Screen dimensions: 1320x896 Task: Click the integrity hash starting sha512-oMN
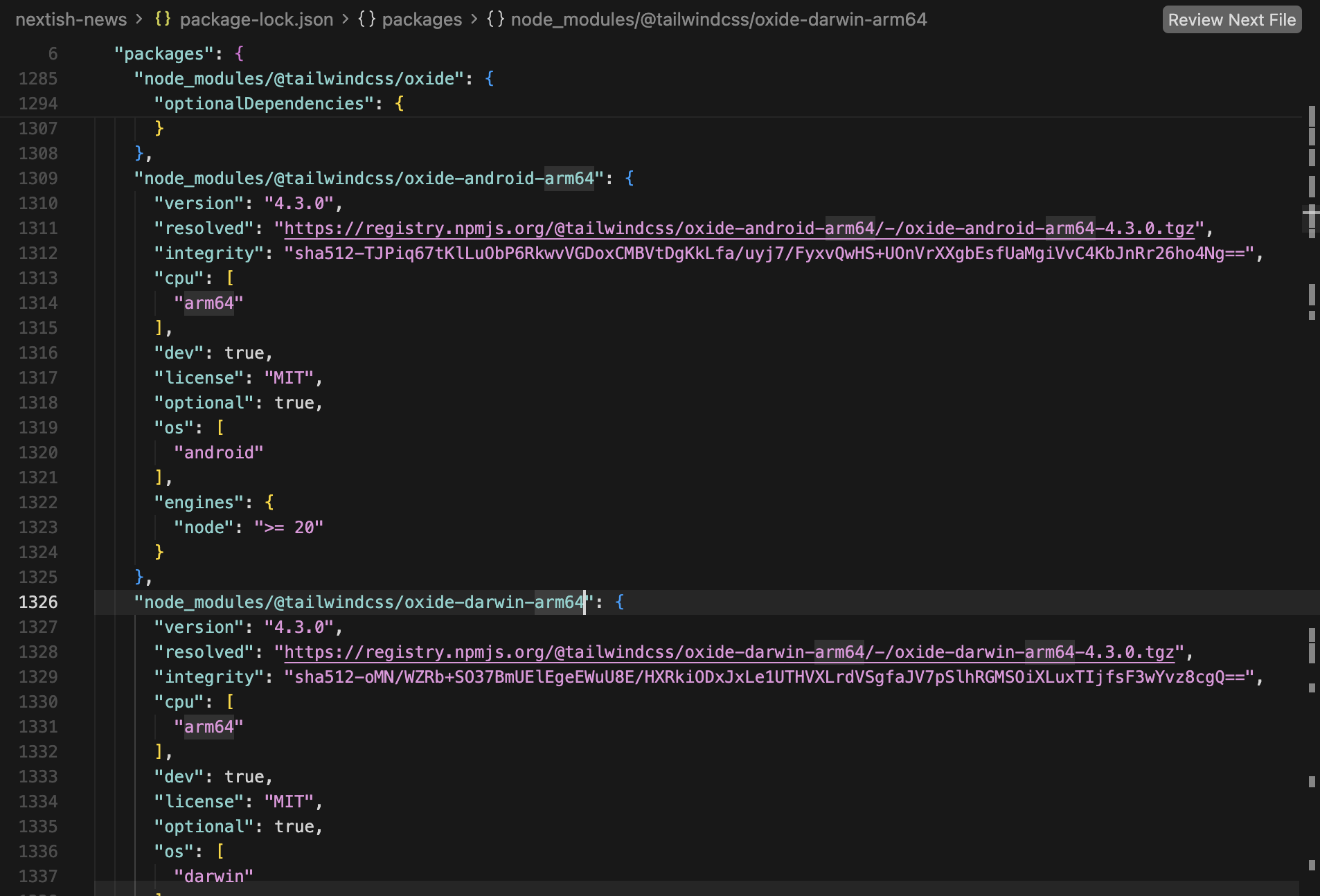pos(769,677)
